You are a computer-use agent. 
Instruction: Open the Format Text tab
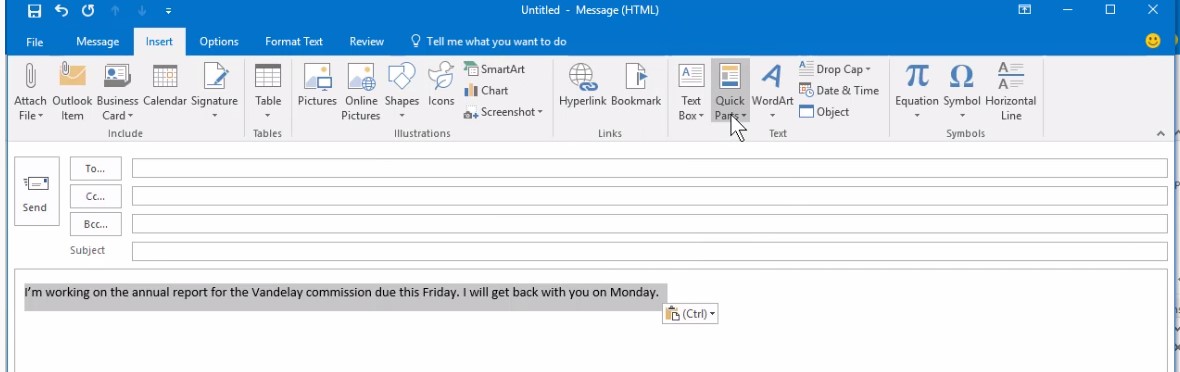pyautogui.click(x=293, y=41)
